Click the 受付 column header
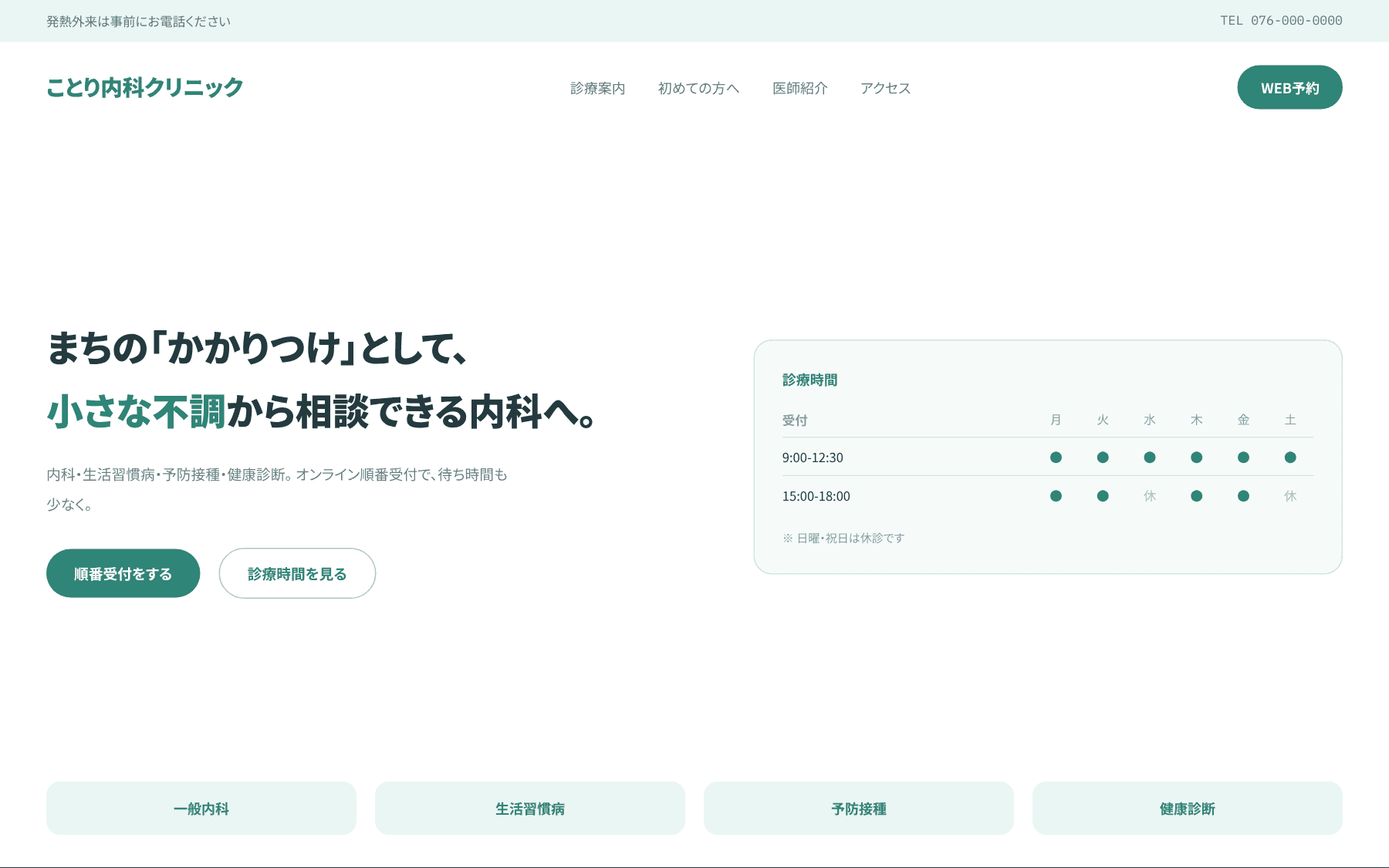Screen dimensions: 1389x868 tap(795, 420)
